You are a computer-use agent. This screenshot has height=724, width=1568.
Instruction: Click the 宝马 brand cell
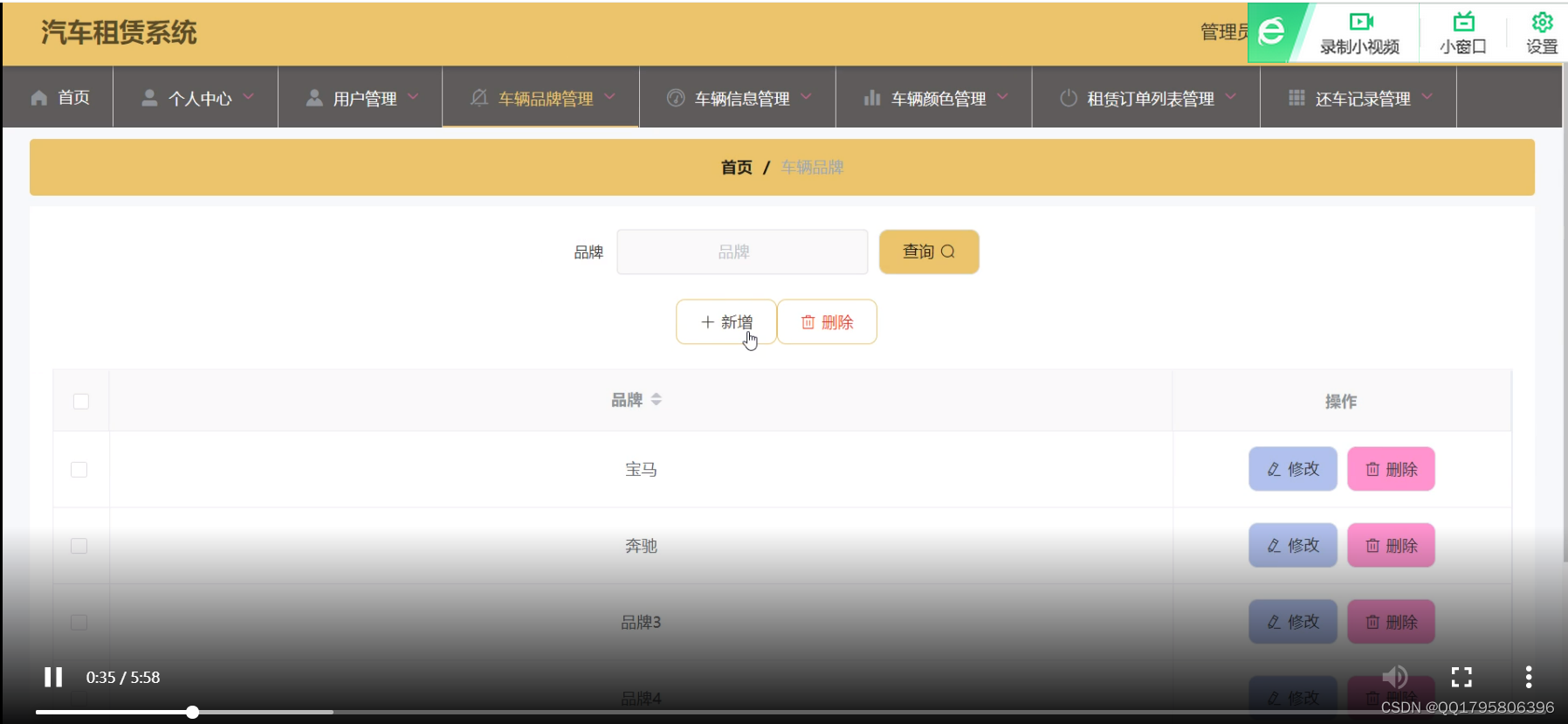(641, 469)
